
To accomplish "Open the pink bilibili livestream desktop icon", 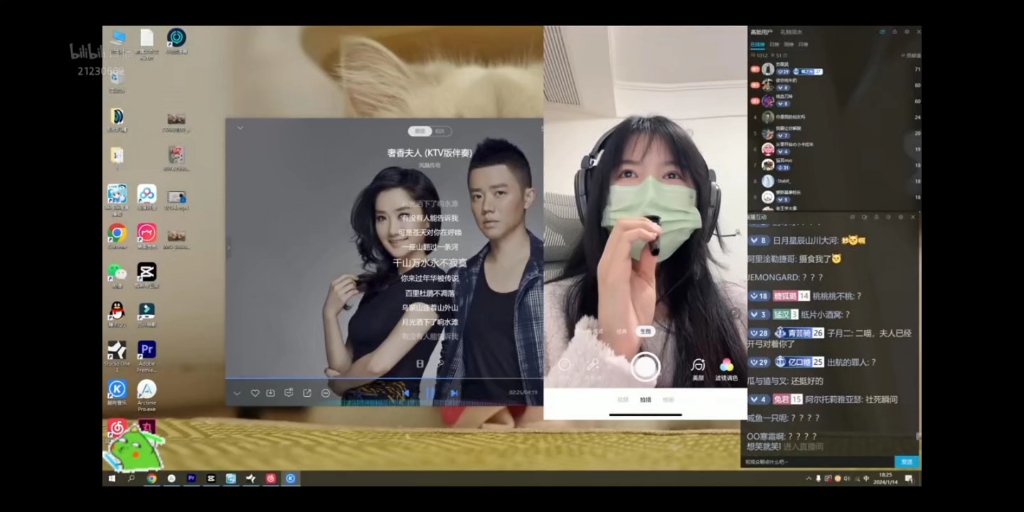I will tap(147, 236).
